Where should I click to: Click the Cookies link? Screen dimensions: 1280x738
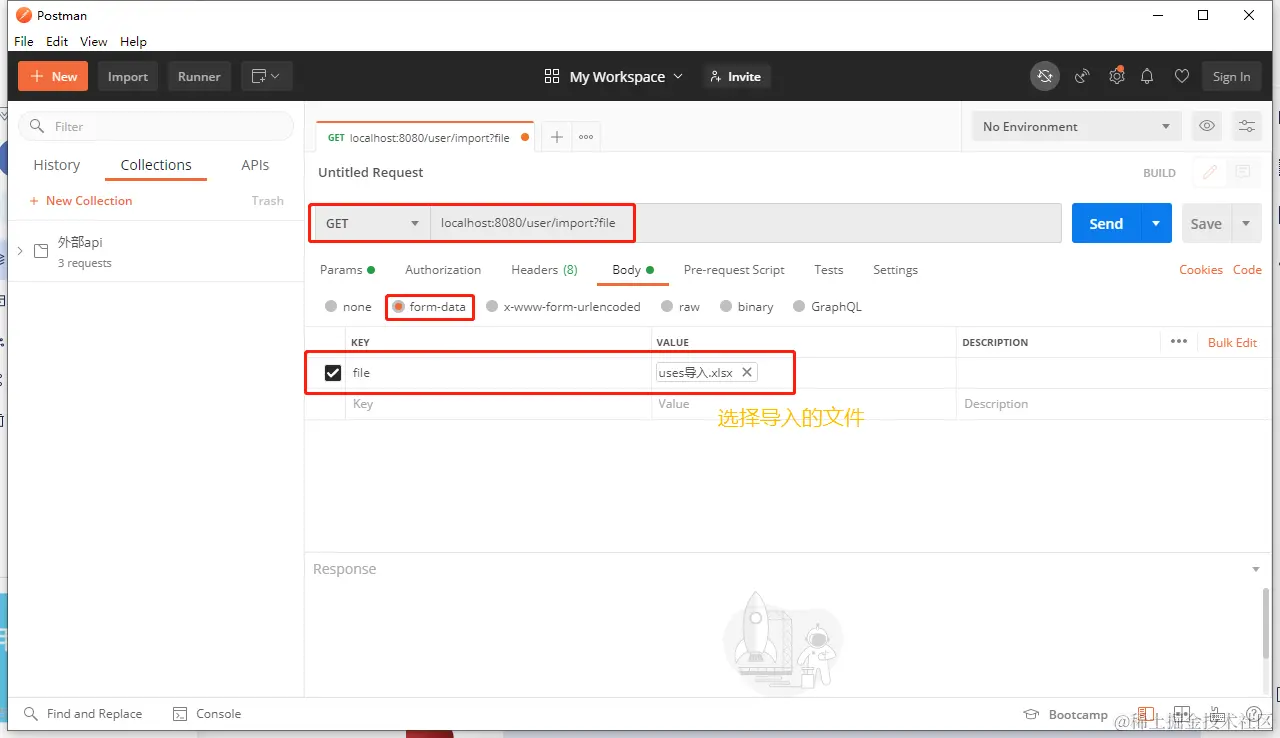point(1201,270)
